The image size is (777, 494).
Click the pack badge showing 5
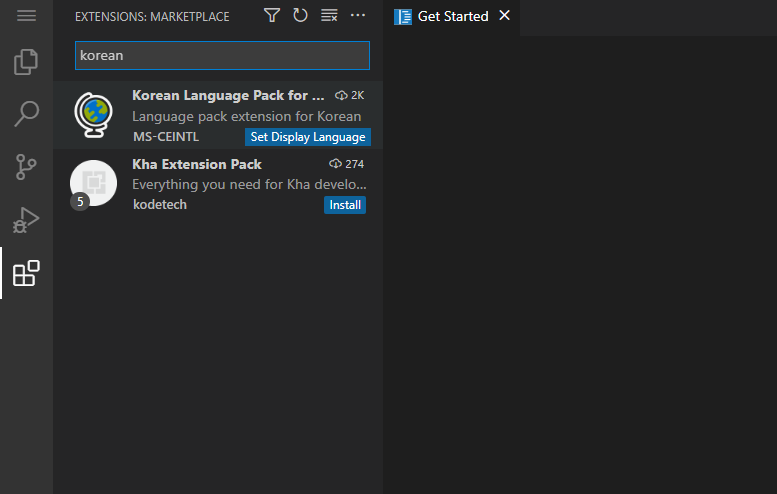80,202
